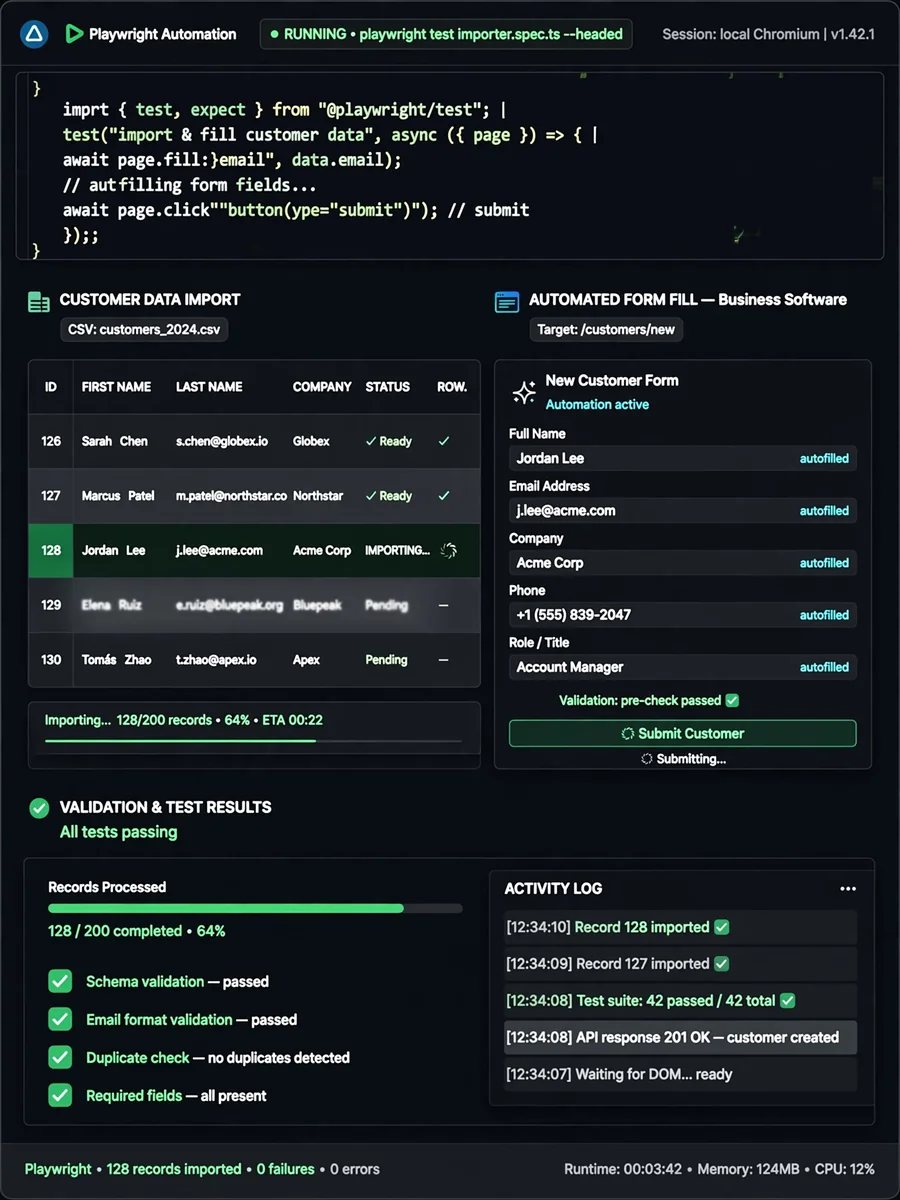Click the API response 201 OK log entry

[x=681, y=1037]
